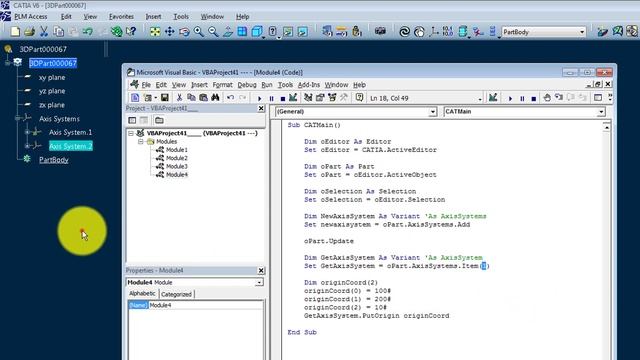Image resolution: width=640 pixels, height=360 pixels.
Task: Select the Pan tool in CATIA toolbar
Action: pos(169,31)
